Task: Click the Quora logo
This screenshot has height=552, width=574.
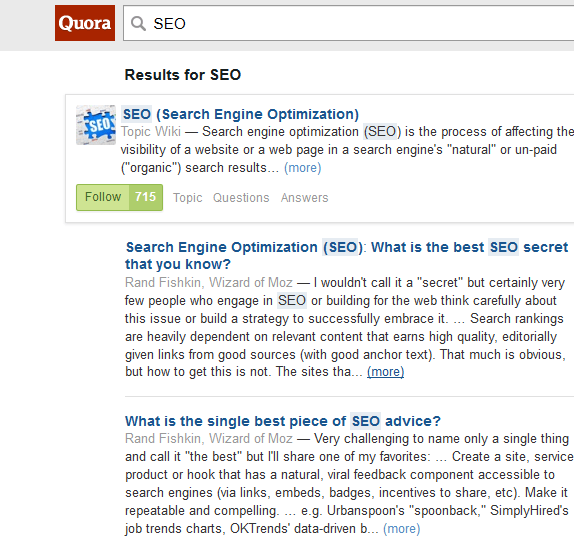Action: coord(85,23)
